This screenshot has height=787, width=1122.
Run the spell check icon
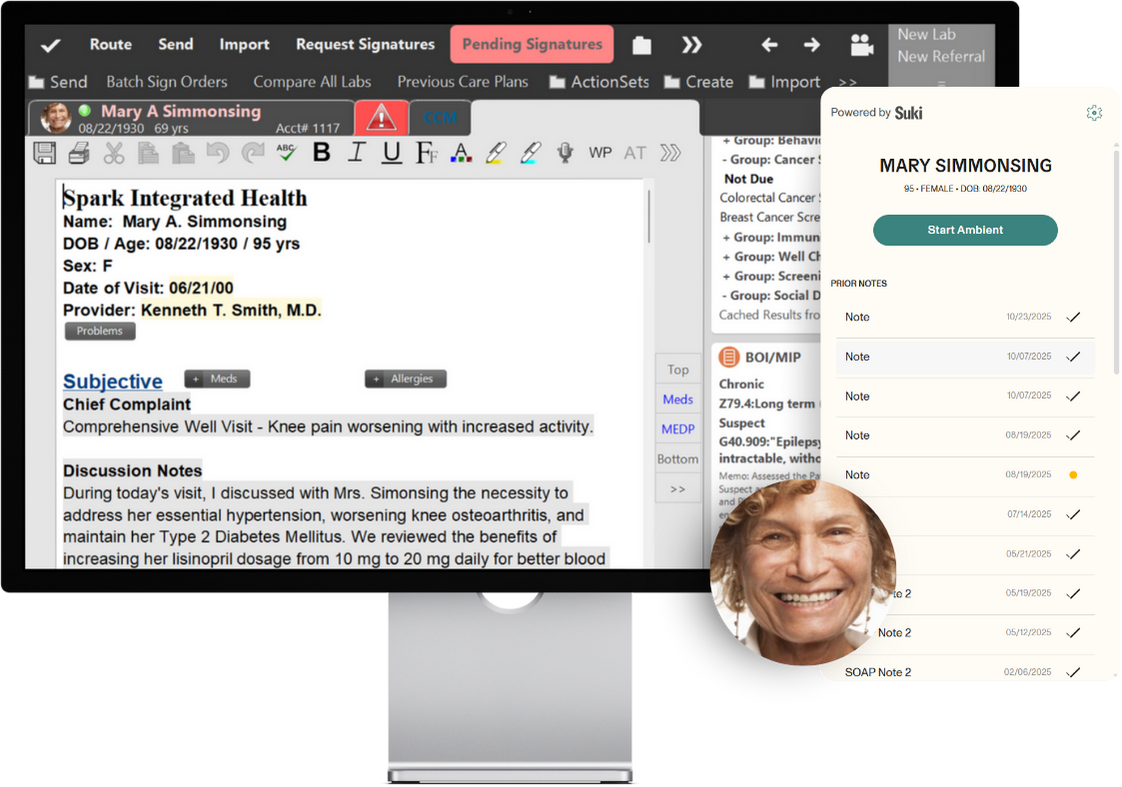pyautogui.click(x=286, y=153)
